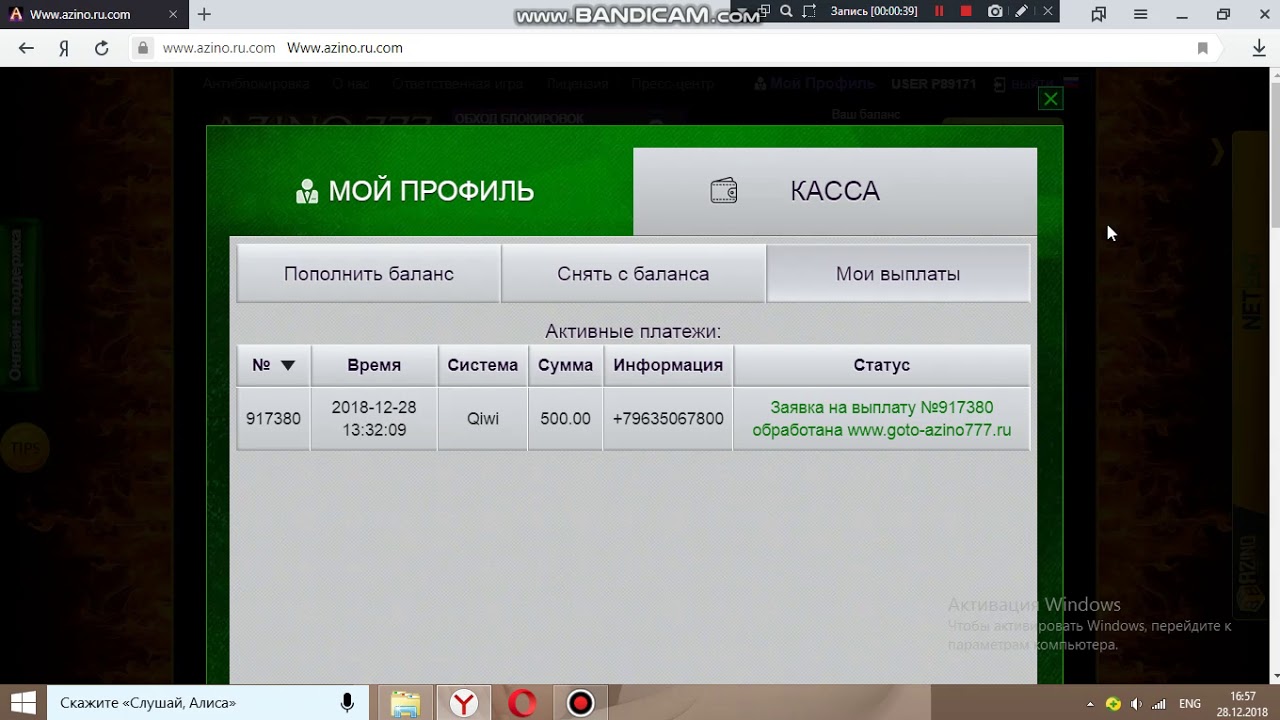Click the Bandicam region select icon
This screenshot has width=1280, height=720.
click(809, 11)
